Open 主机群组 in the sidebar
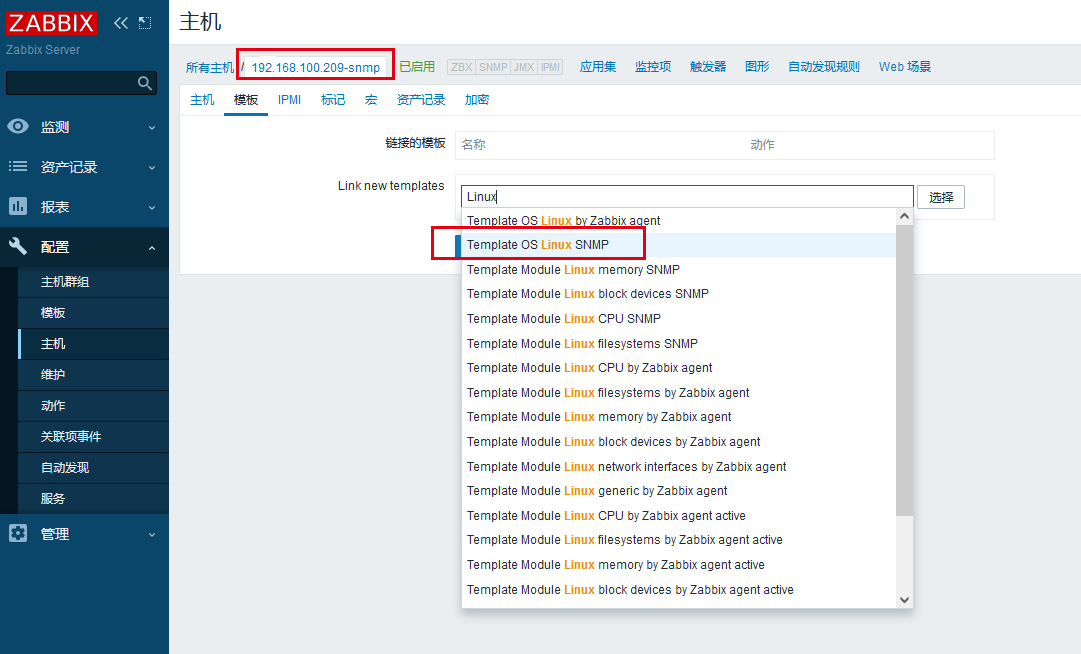The height and width of the screenshot is (654, 1081). point(65,282)
